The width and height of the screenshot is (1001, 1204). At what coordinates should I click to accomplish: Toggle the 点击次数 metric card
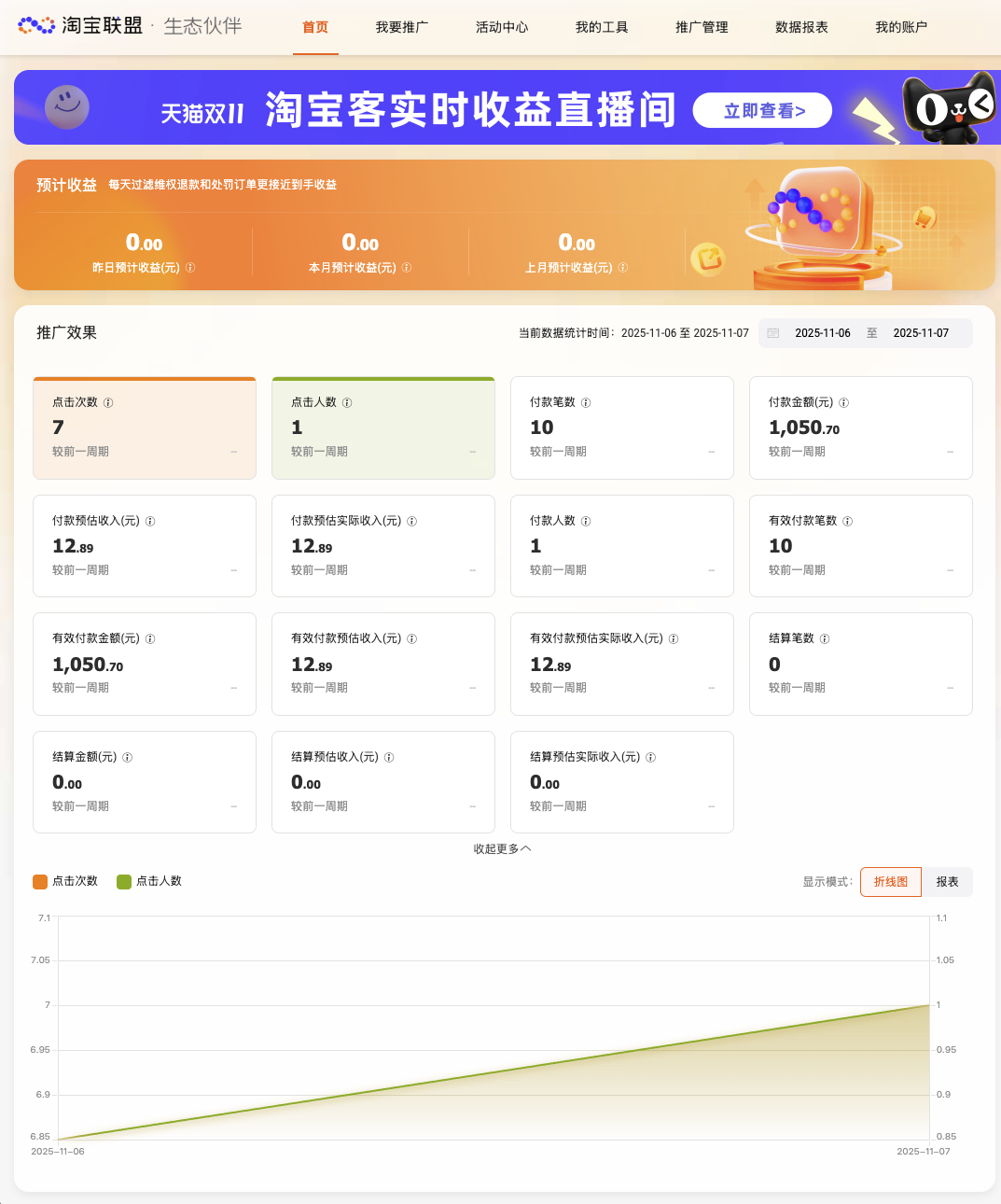pyautogui.click(x=145, y=428)
